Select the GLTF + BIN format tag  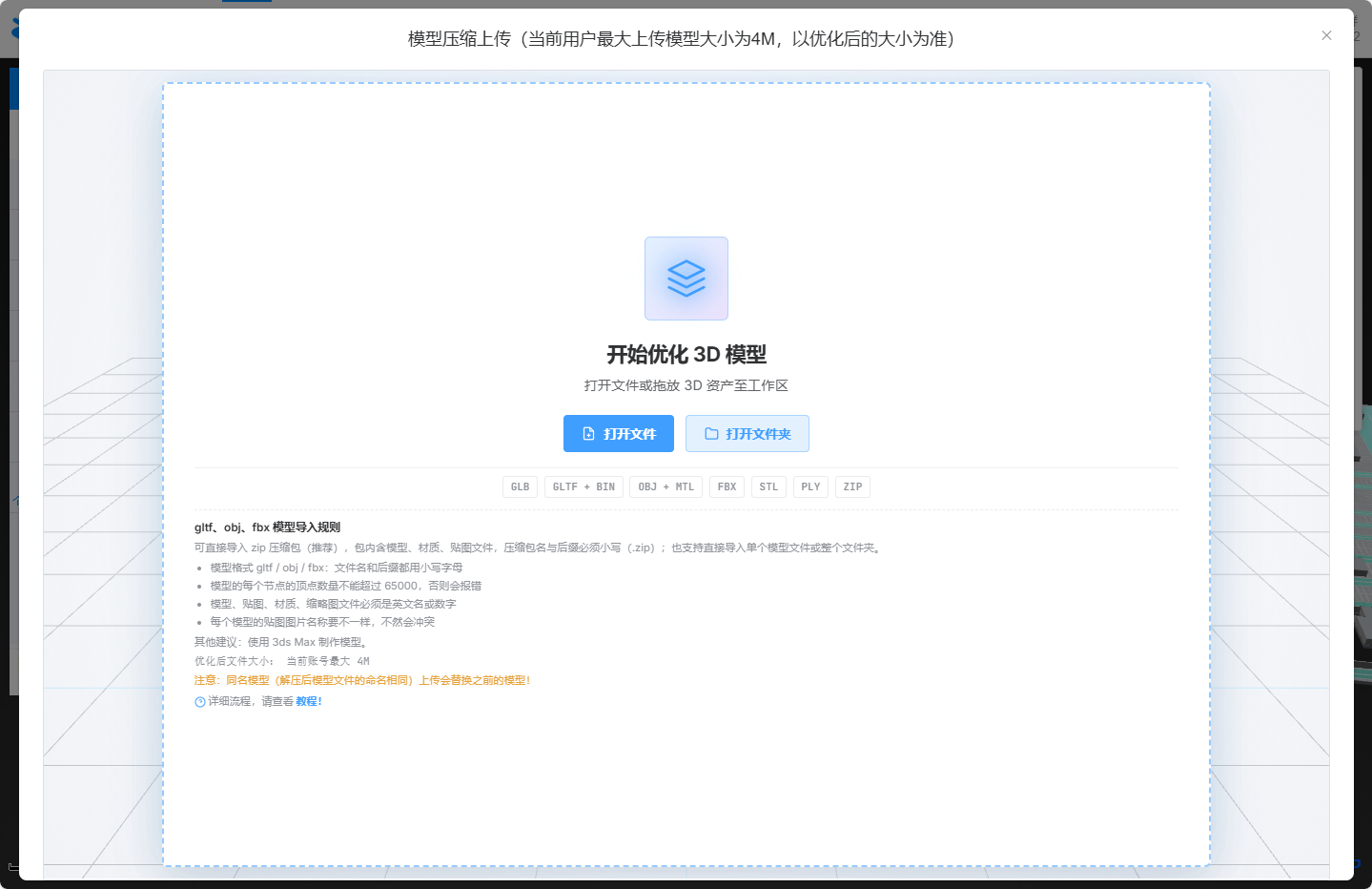(584, 486)
